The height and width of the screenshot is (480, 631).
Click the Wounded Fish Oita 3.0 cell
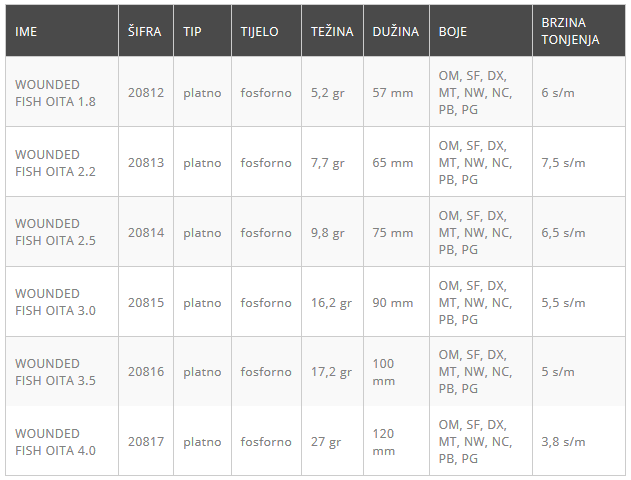point(55,302)
